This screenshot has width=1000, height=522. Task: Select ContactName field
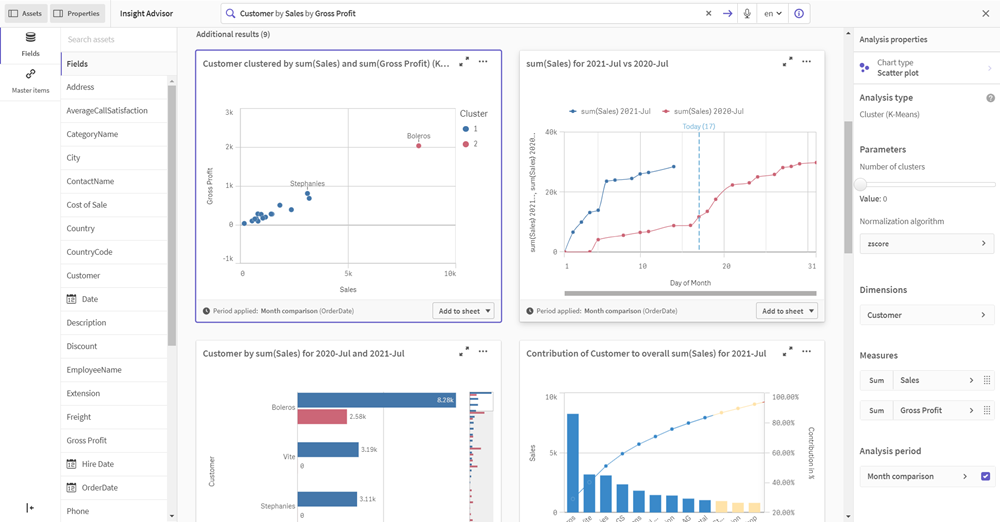pyautogui.click(x=114, y=181)
